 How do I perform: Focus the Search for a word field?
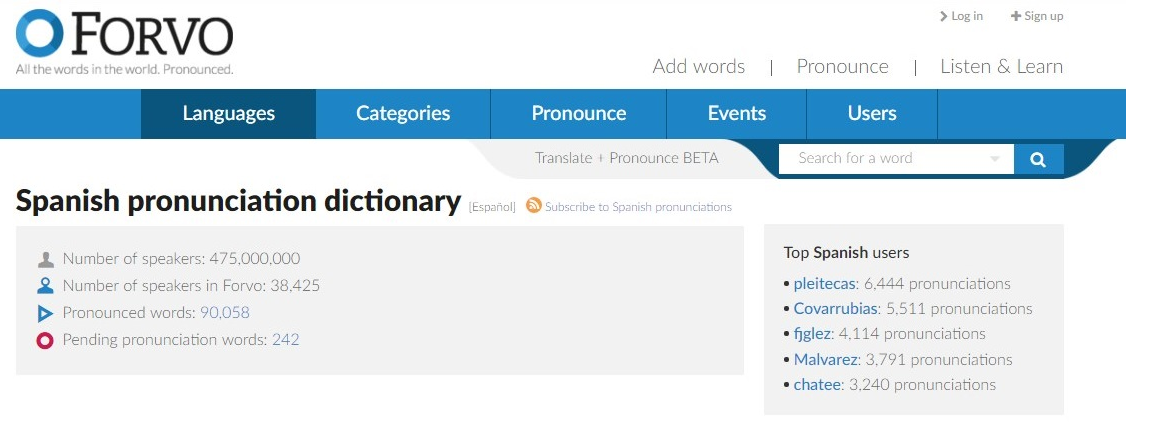[885, 159]
